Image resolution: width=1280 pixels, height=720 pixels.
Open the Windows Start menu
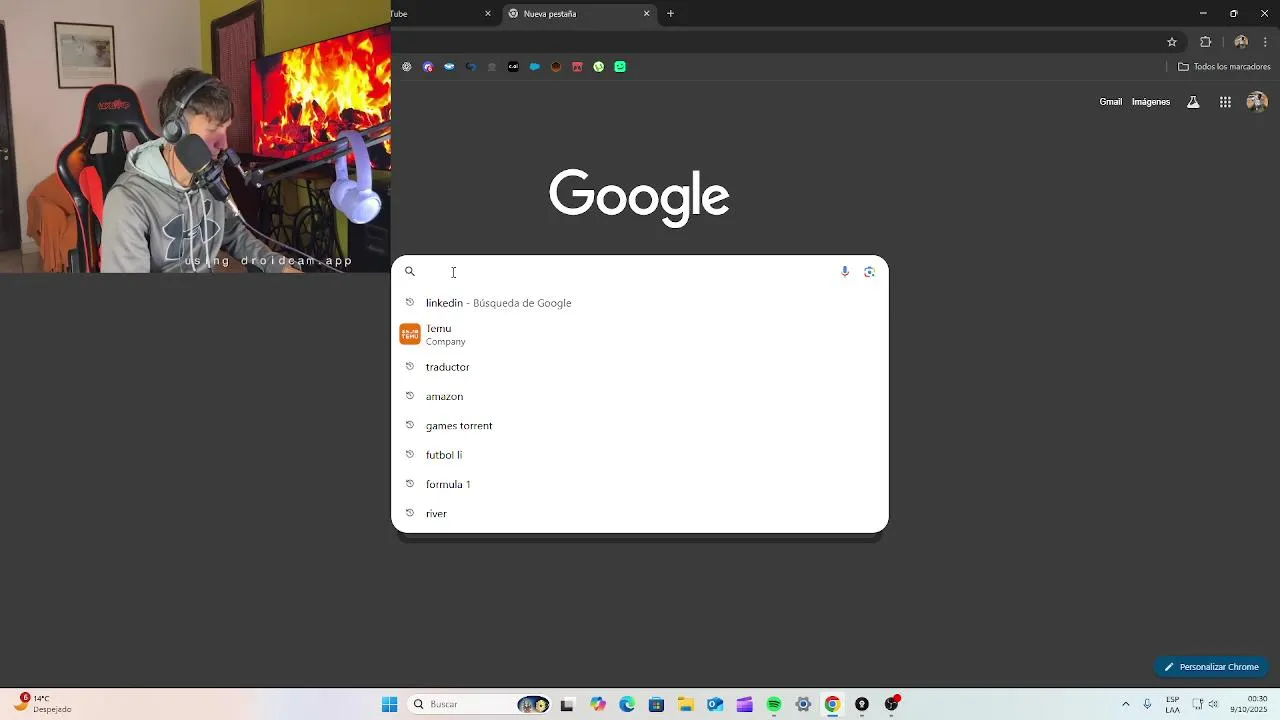389,704
